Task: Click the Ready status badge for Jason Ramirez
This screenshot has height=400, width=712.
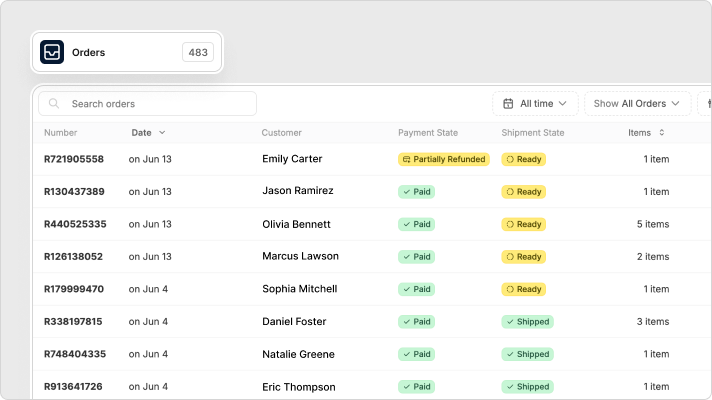Action: [x=524, y=192]
